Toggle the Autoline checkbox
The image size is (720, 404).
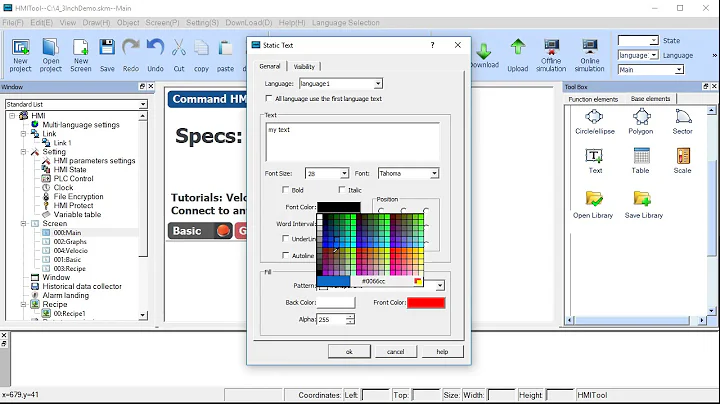[x=285, y=255]
